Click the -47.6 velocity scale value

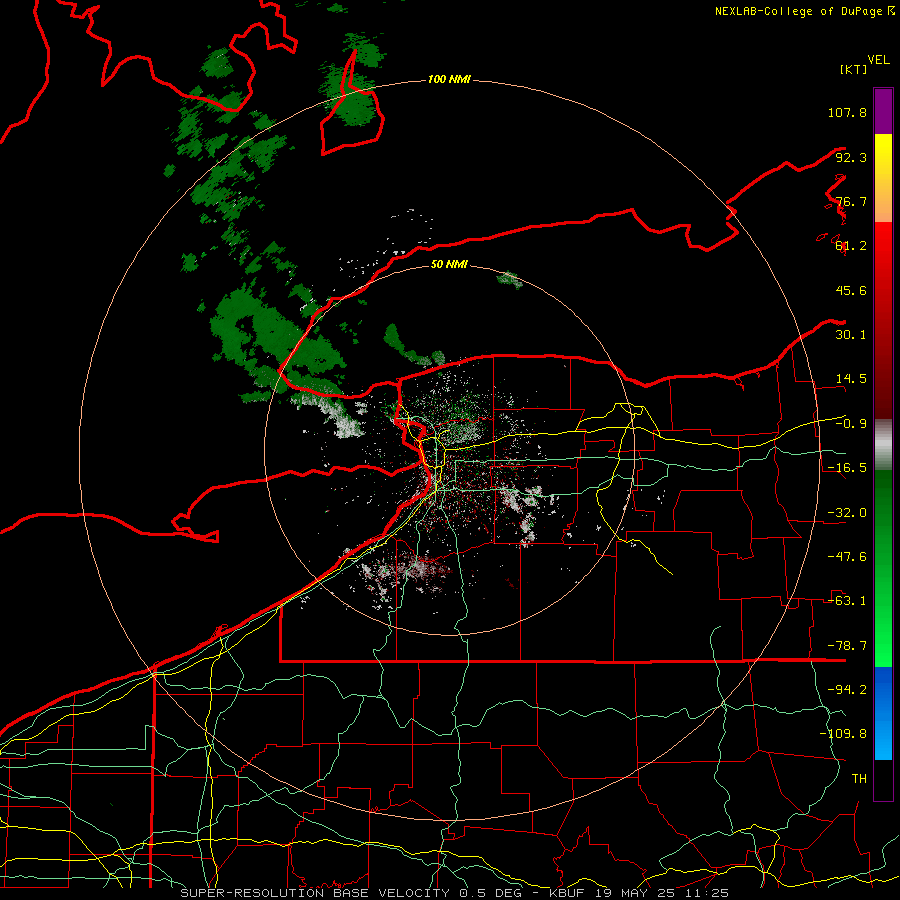tap(847, 557)
